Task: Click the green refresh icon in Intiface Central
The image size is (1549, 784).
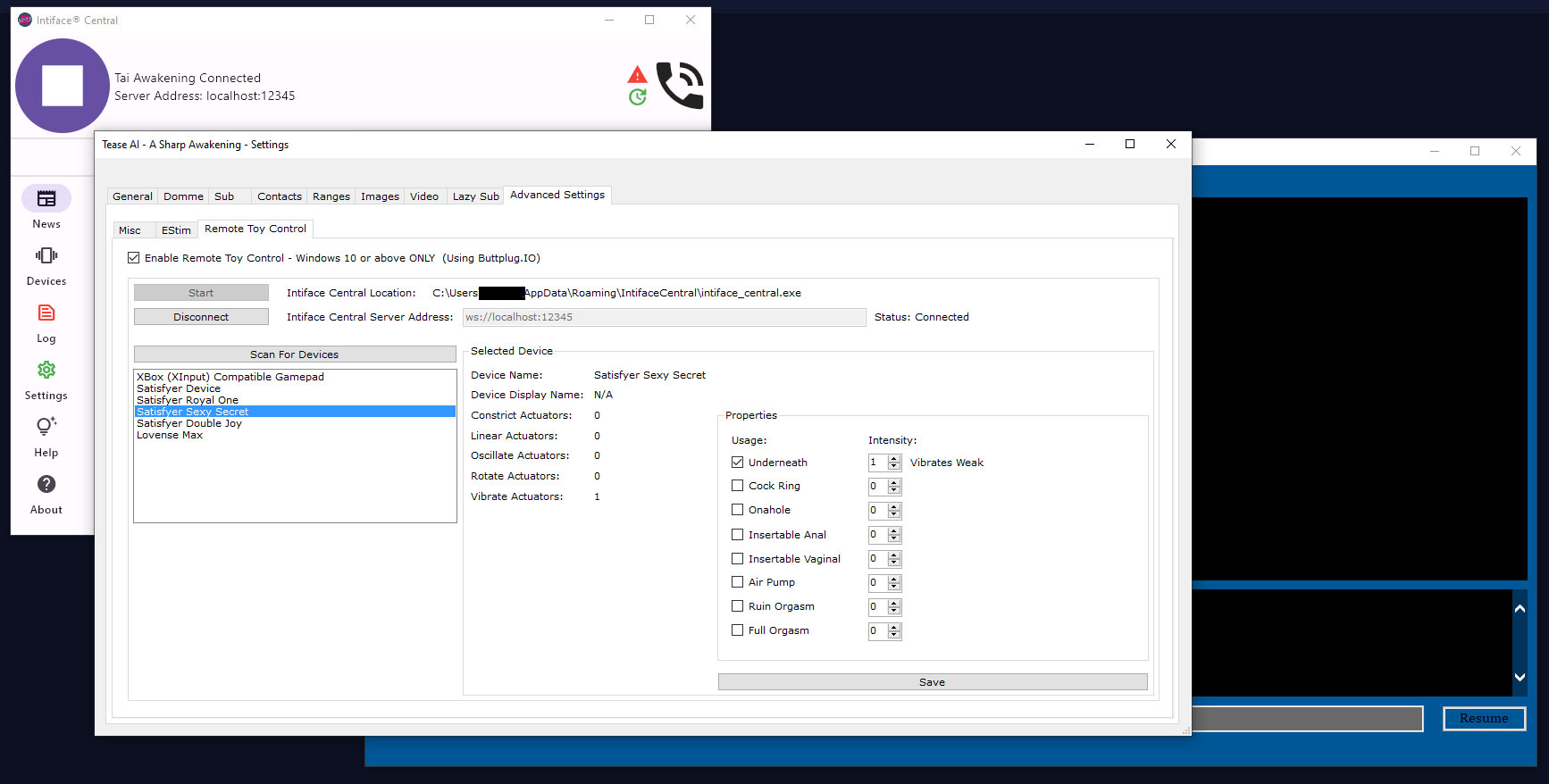Action: tap(637, 96)
